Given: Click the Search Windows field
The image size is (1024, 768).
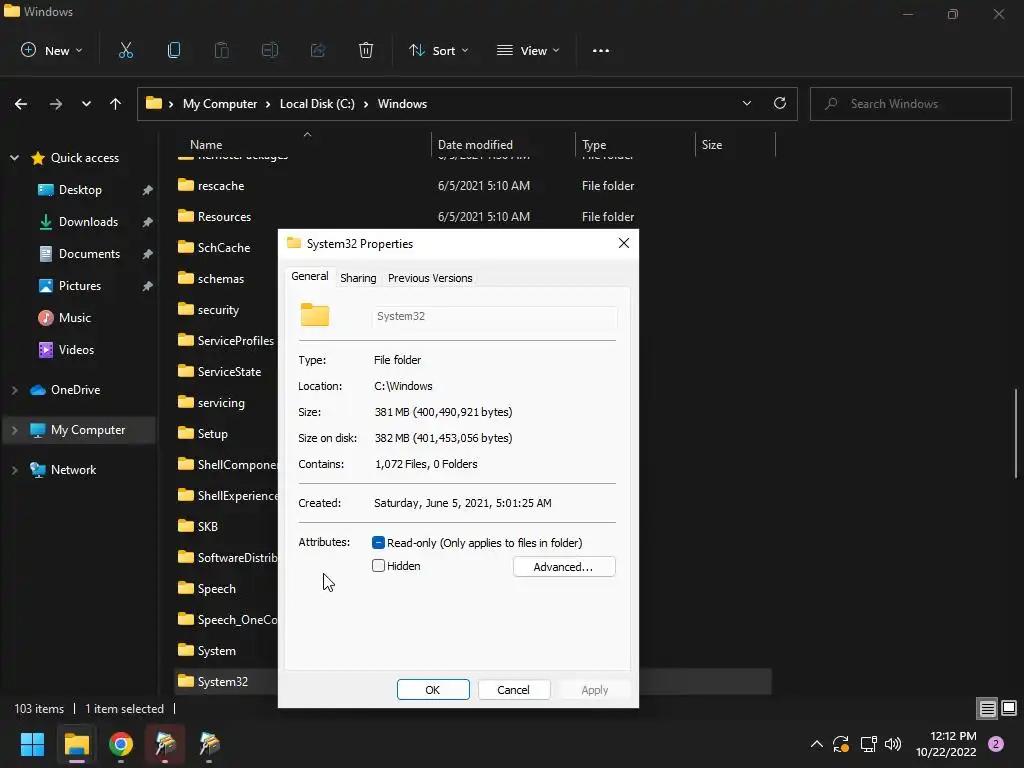Looking at the screenshot, I should point(910,104).
